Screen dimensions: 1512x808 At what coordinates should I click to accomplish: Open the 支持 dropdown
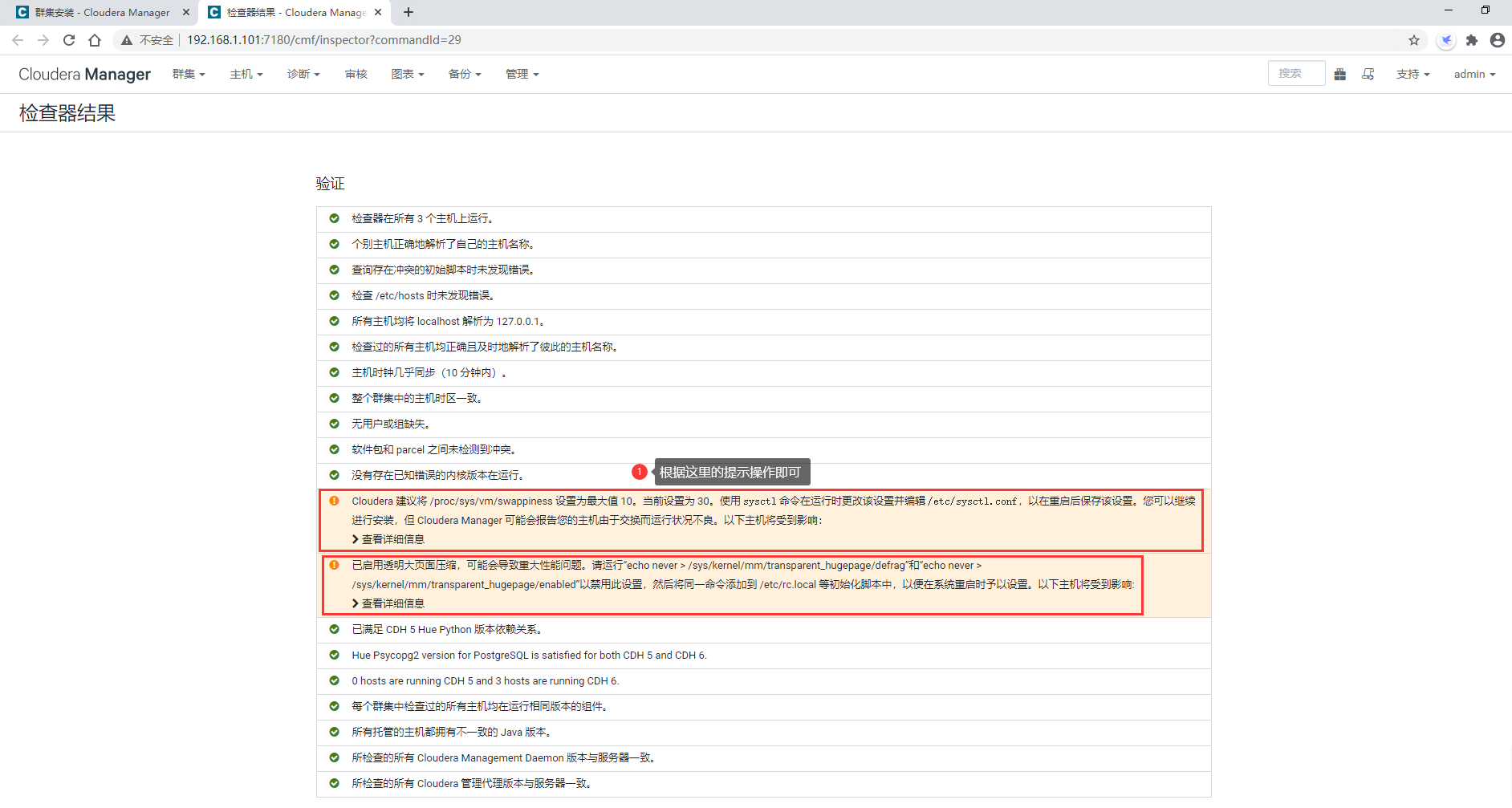[x=1413, y=74]
